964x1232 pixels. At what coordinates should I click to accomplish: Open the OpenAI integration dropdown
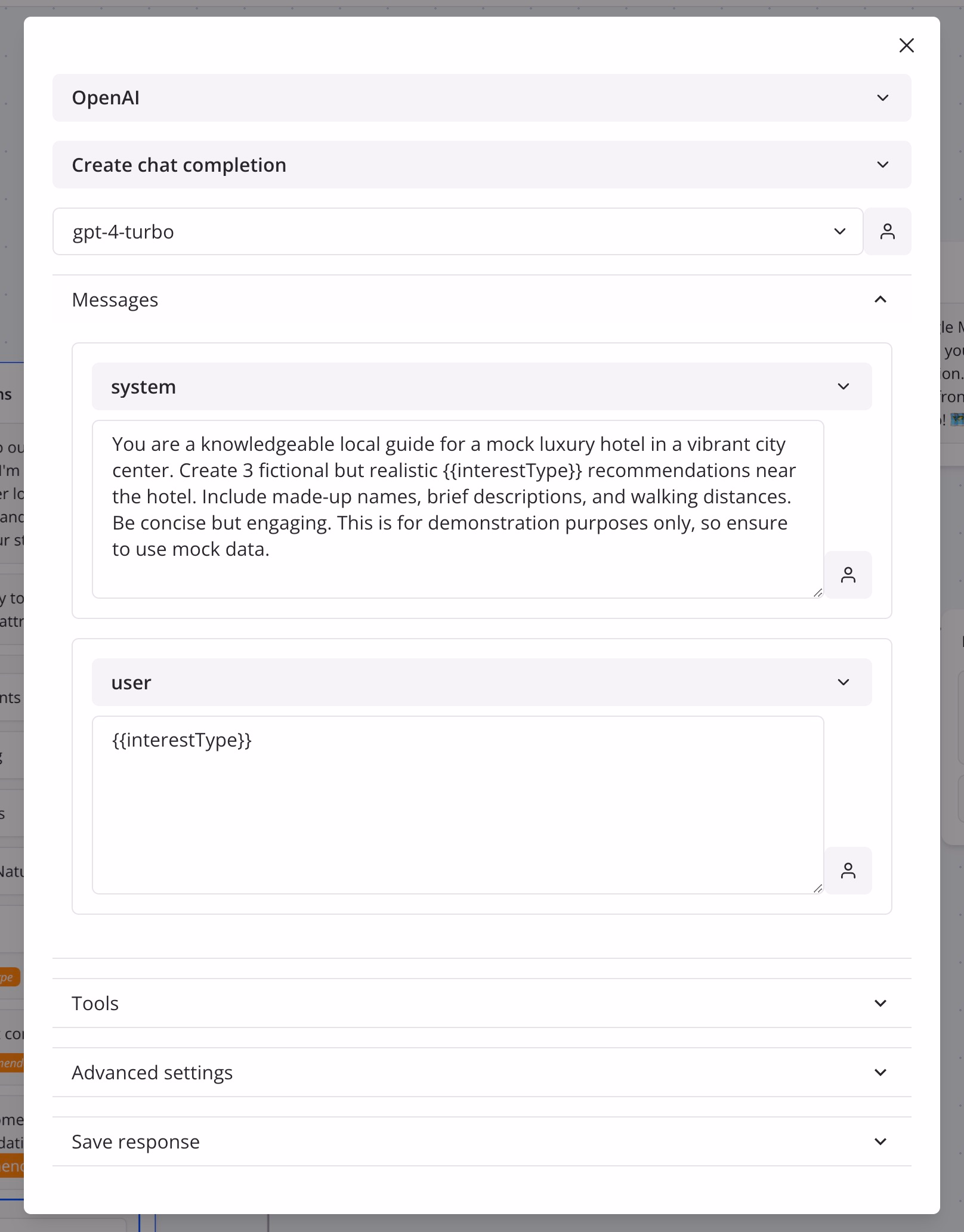[x=481, y=98]
